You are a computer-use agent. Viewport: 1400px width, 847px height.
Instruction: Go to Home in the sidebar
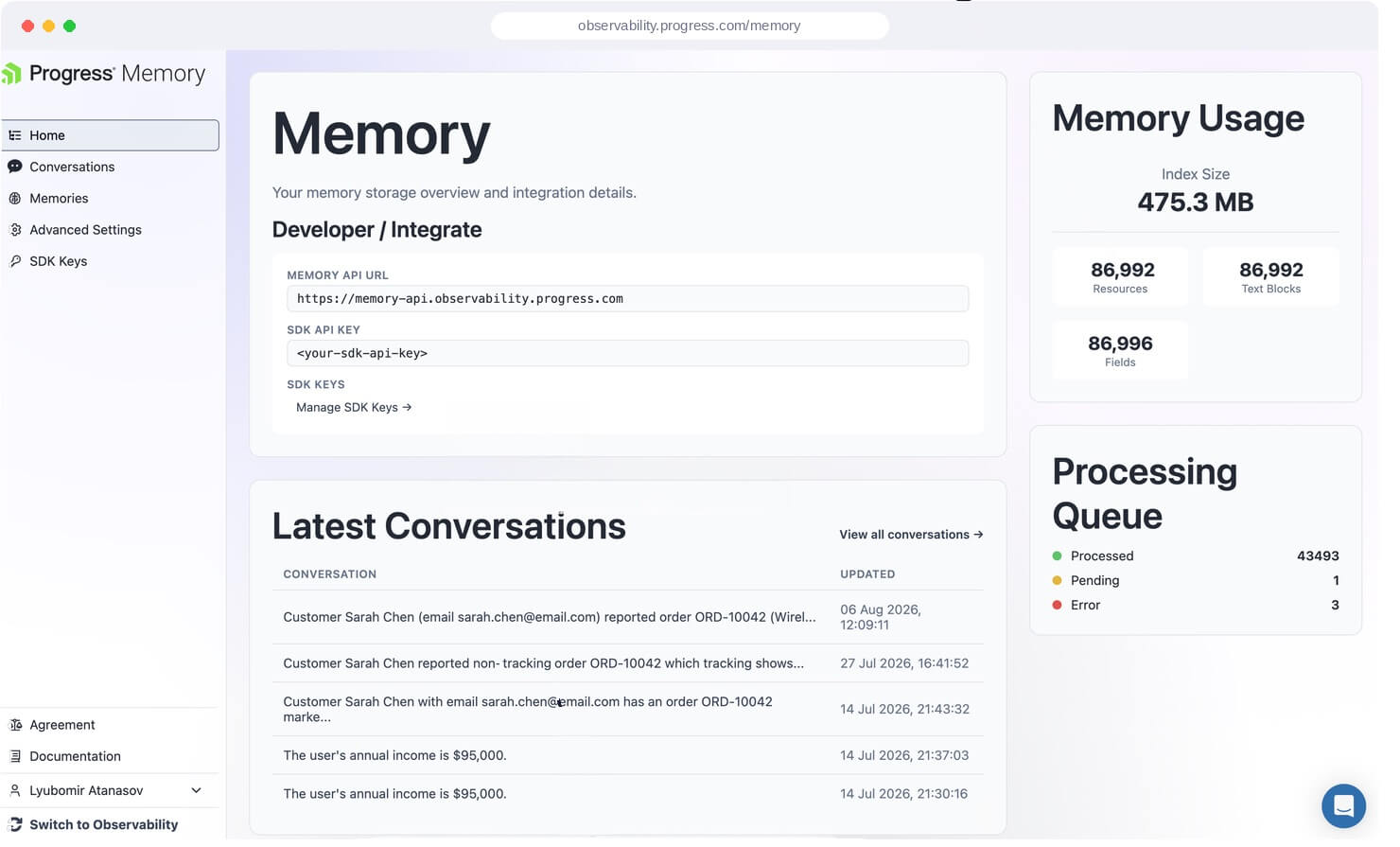tap(111, 136)
